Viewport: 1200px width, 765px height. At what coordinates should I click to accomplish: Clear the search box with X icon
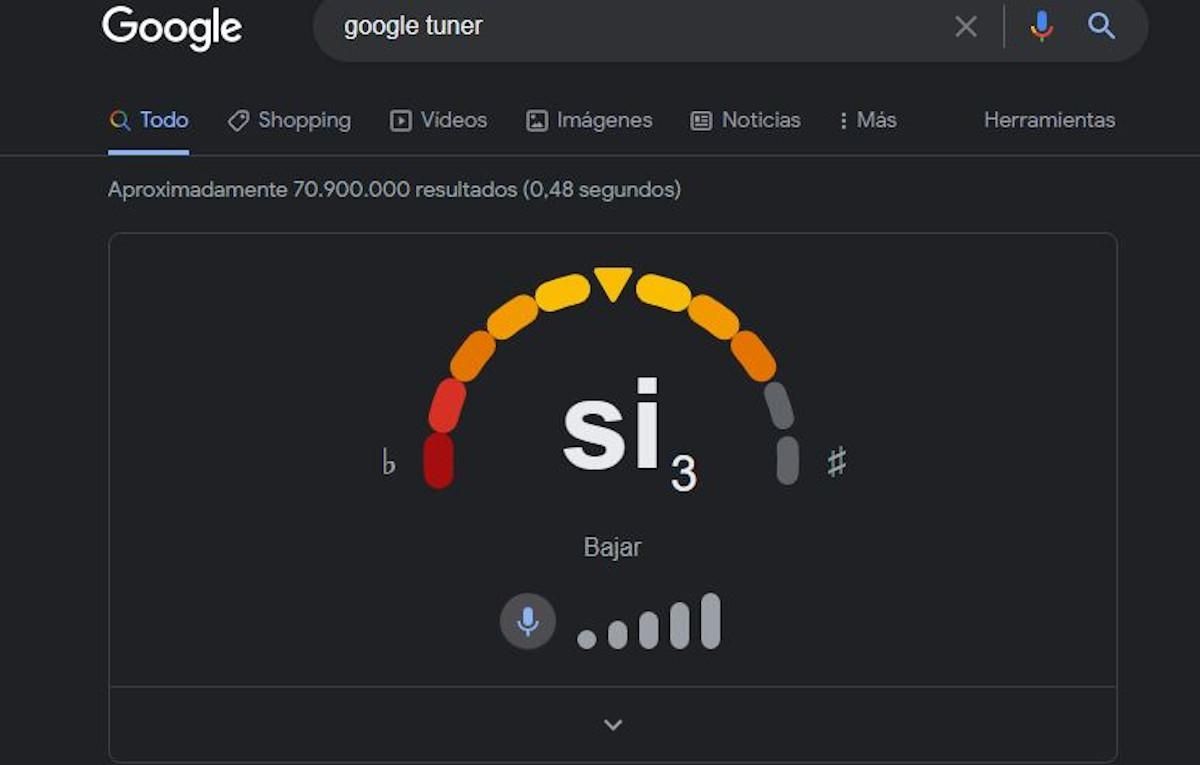click(x=965, y=27)
